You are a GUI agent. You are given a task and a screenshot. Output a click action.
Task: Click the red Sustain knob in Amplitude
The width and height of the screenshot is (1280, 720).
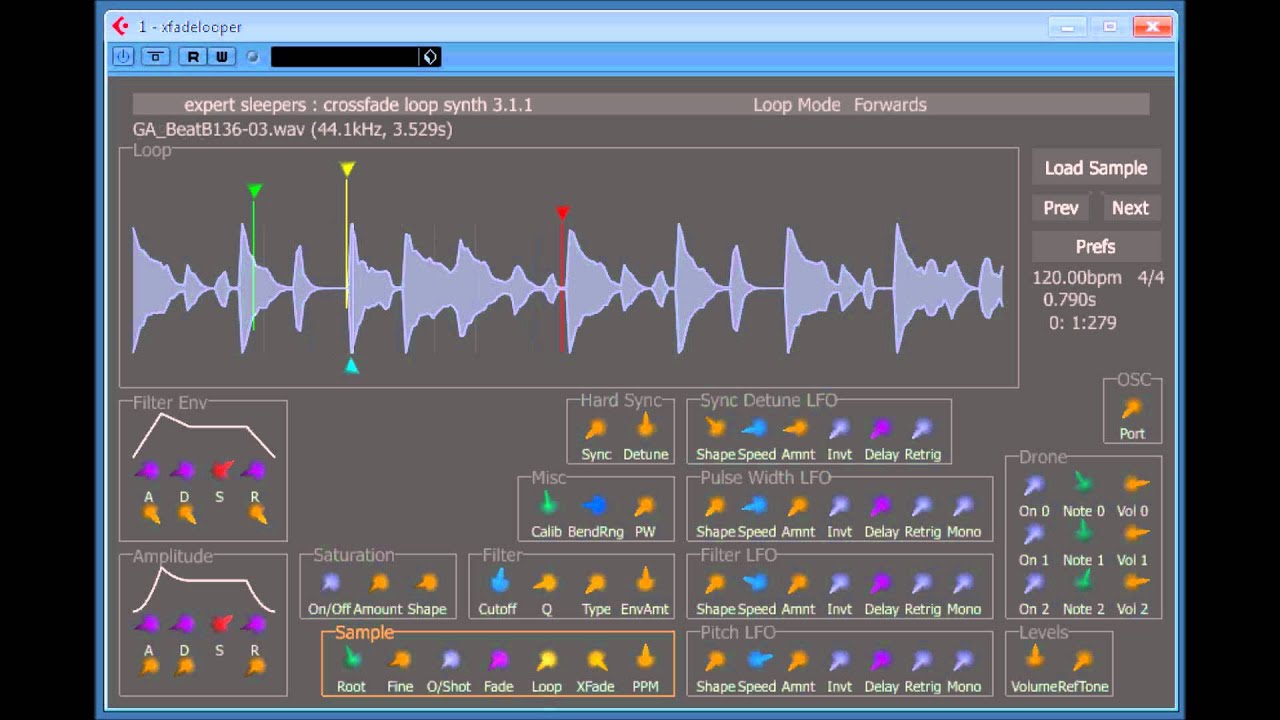[221, 624]
